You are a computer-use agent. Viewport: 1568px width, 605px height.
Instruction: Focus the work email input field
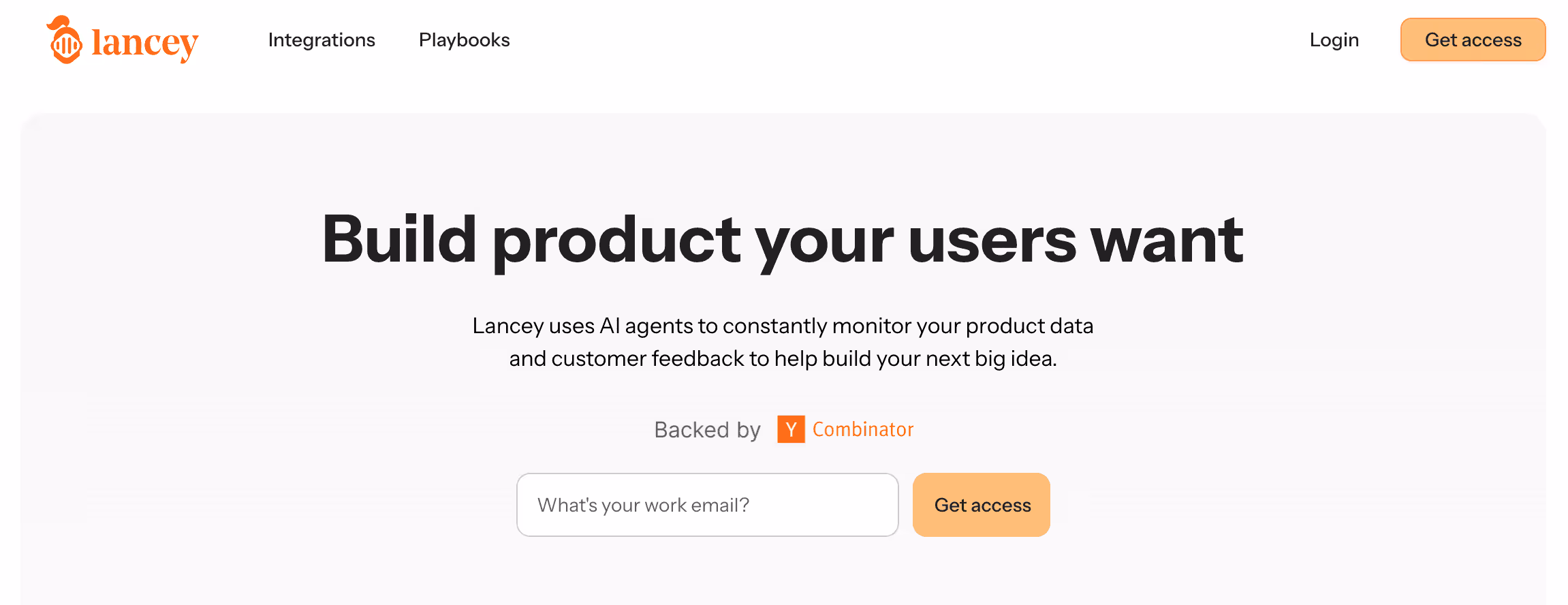[x=707, y=505]
